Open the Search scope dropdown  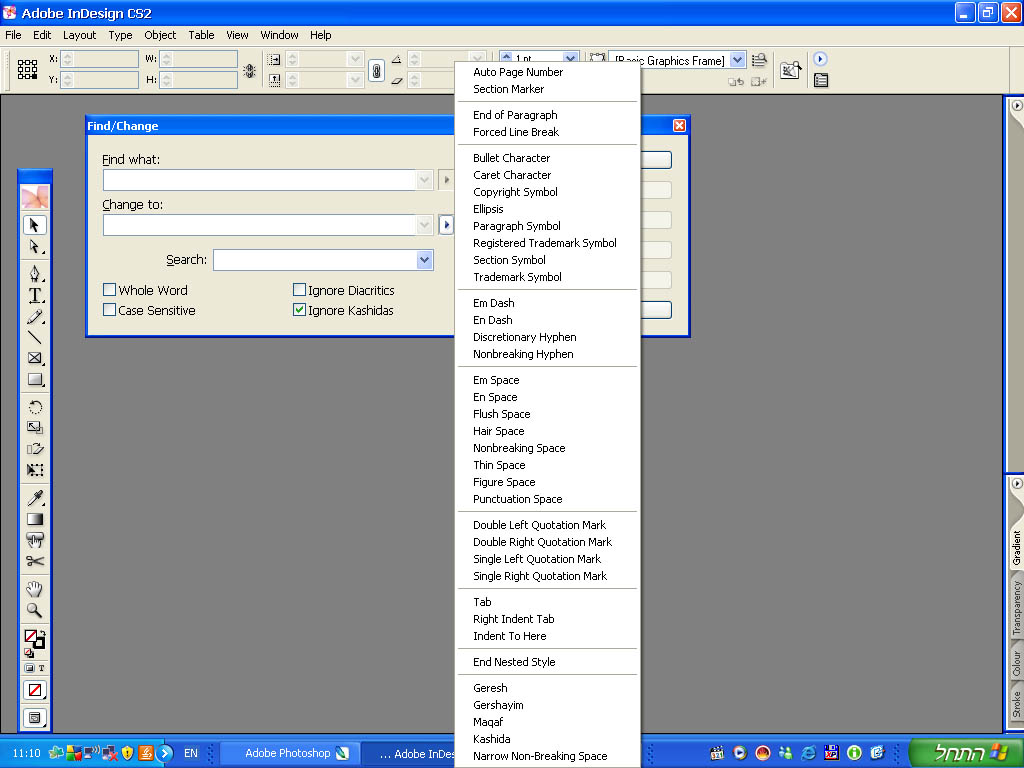pos(424,260)
